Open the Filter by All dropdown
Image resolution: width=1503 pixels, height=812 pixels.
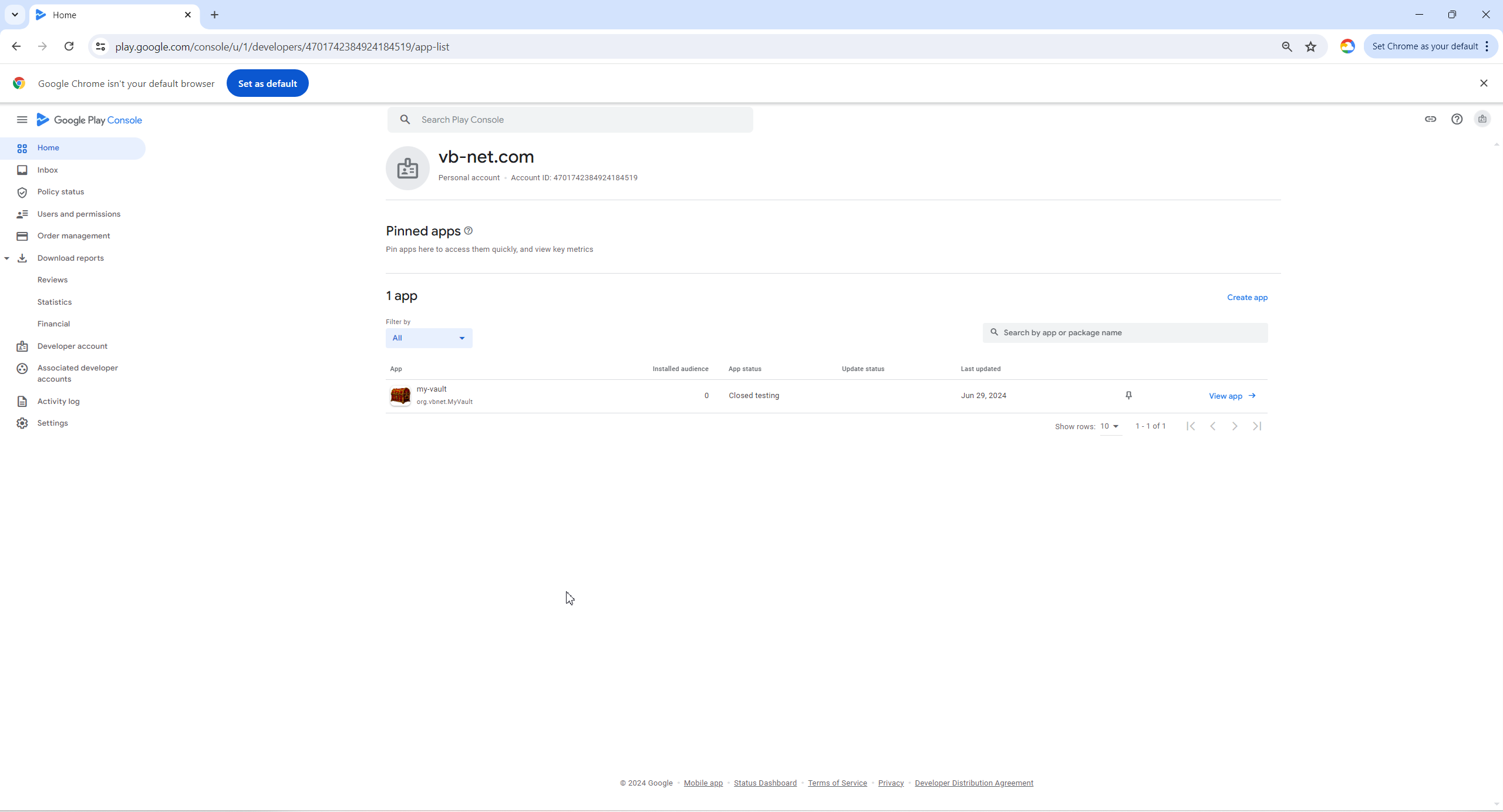point(429,338)
